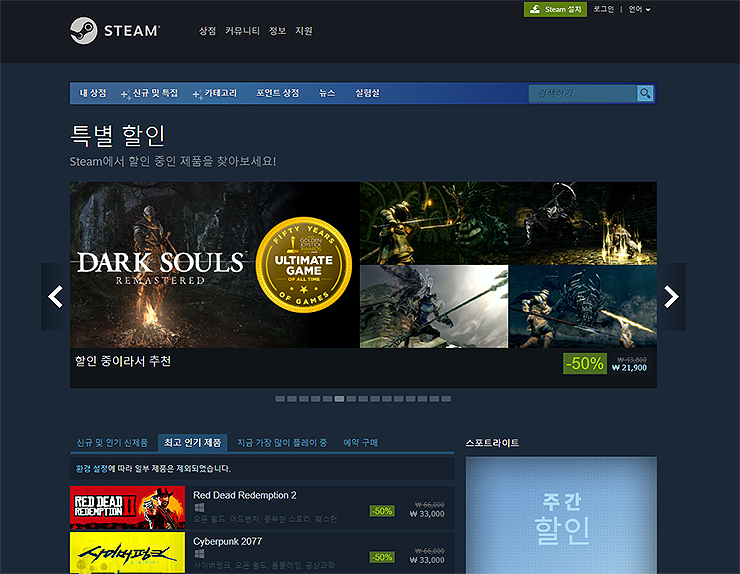
Task: Click Cyberpunk 2077 price ₩ 33,000
Action: pyautogui.click(x=427, y=560)
